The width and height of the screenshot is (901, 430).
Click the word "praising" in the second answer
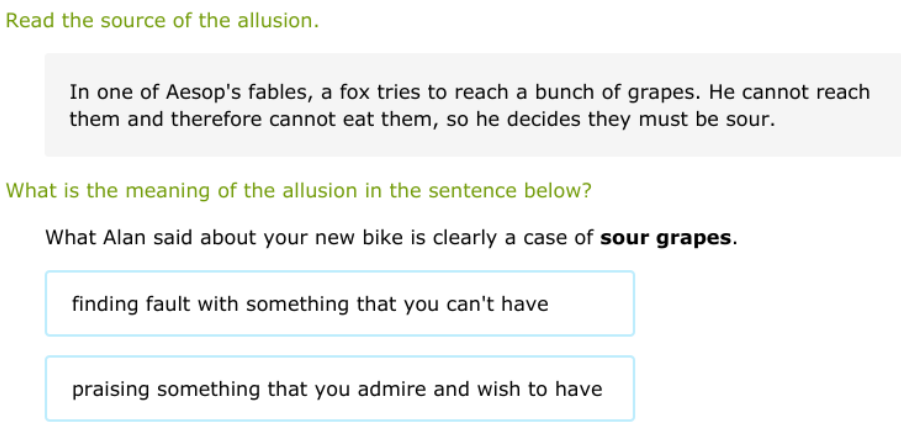(110, 389)
